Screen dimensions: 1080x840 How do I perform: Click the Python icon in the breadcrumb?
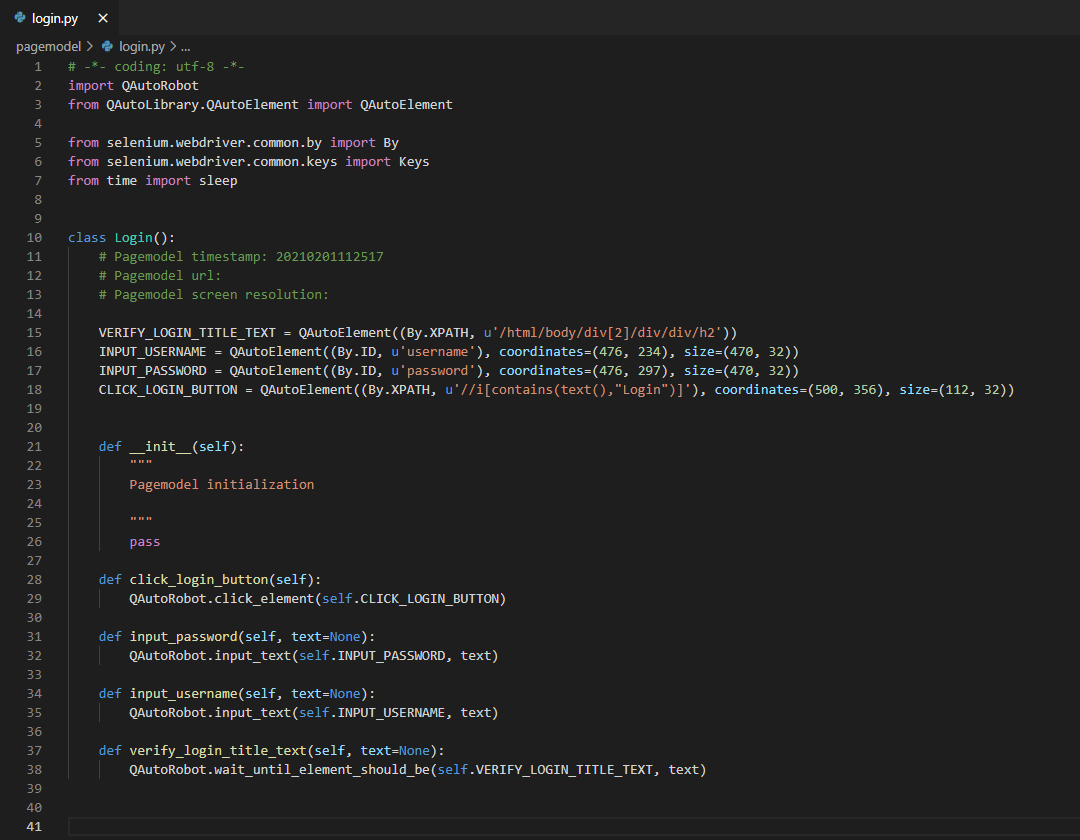tap(107, 47)
